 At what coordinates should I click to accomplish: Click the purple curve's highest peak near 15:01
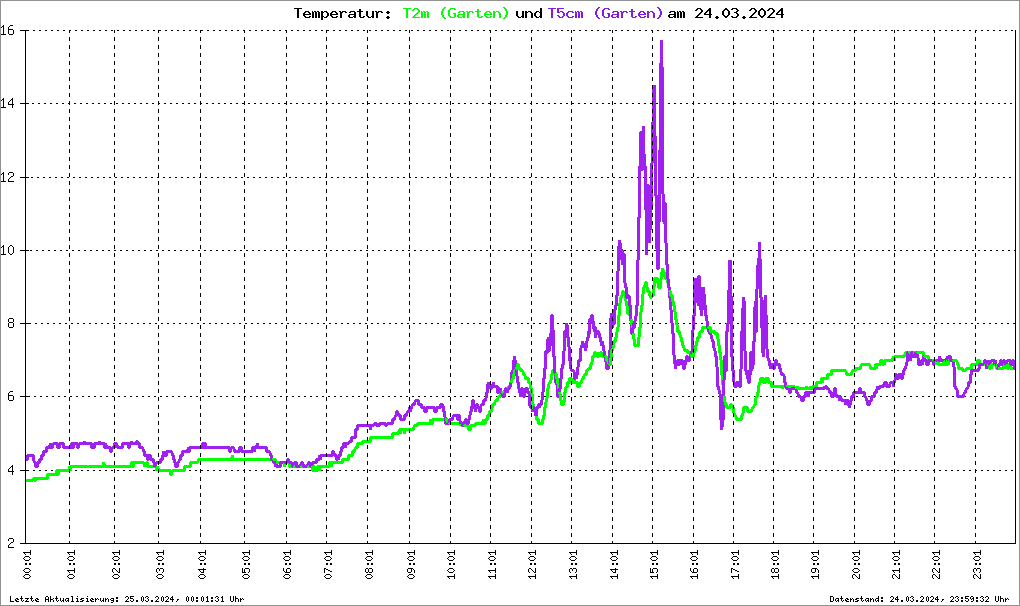tap(662, 42)
